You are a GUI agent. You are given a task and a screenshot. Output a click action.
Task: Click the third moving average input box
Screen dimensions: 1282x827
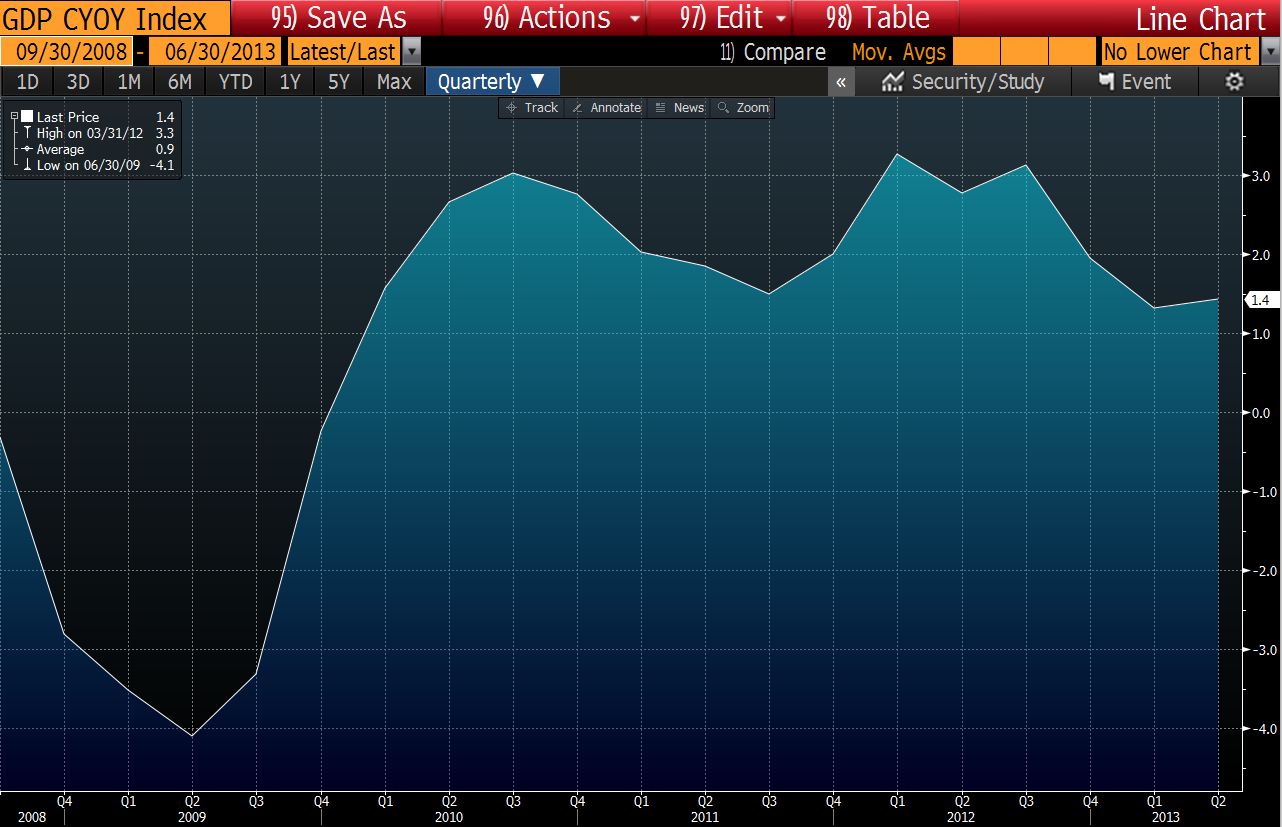point(1072,52)
